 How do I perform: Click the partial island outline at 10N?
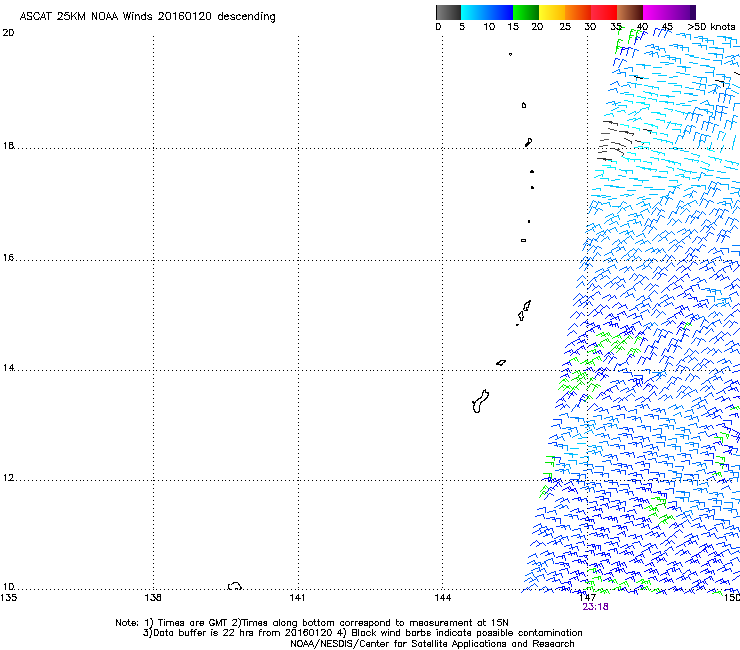pos(235,586)
